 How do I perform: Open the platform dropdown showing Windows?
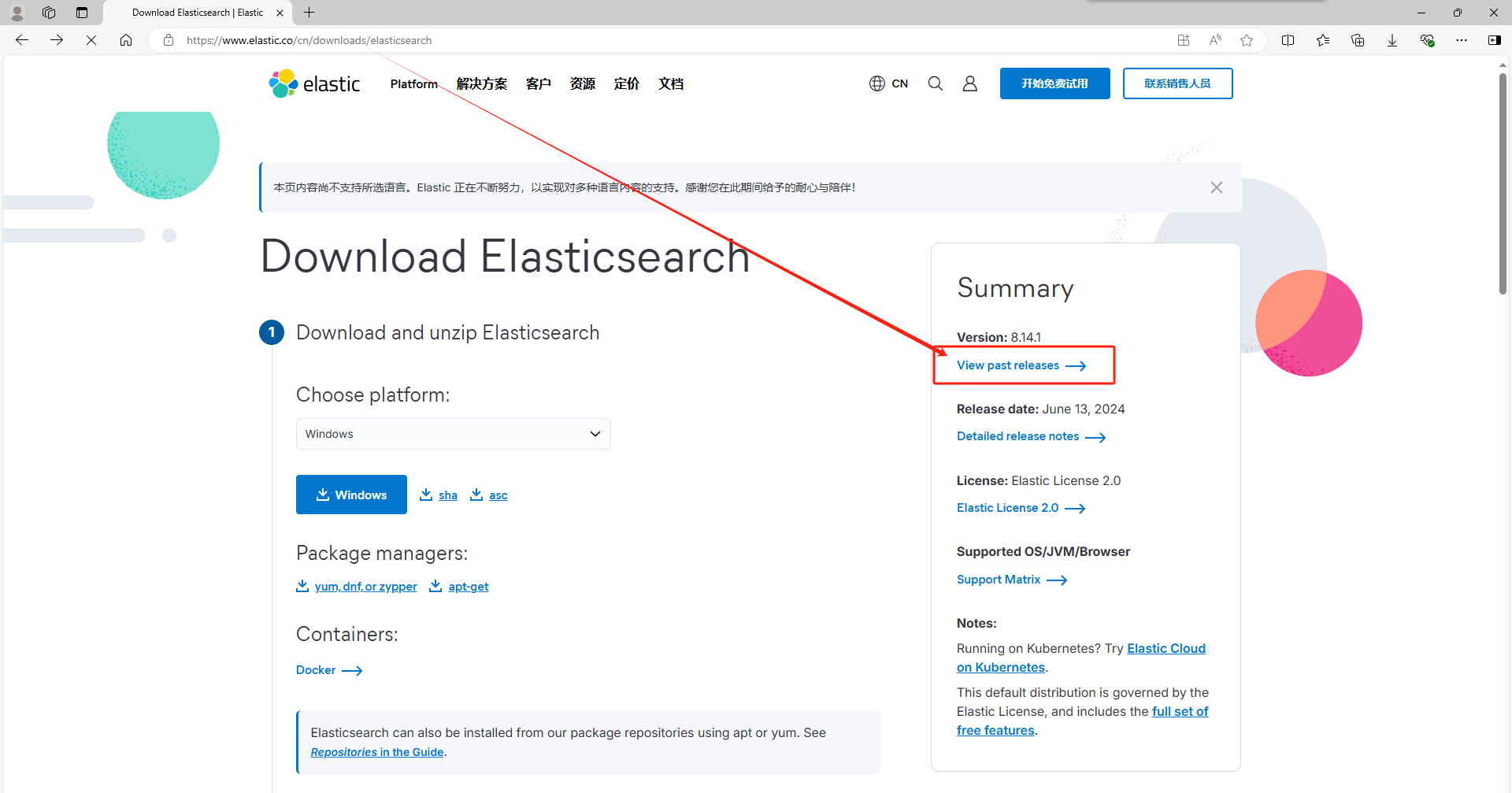(x=453, y=433)
